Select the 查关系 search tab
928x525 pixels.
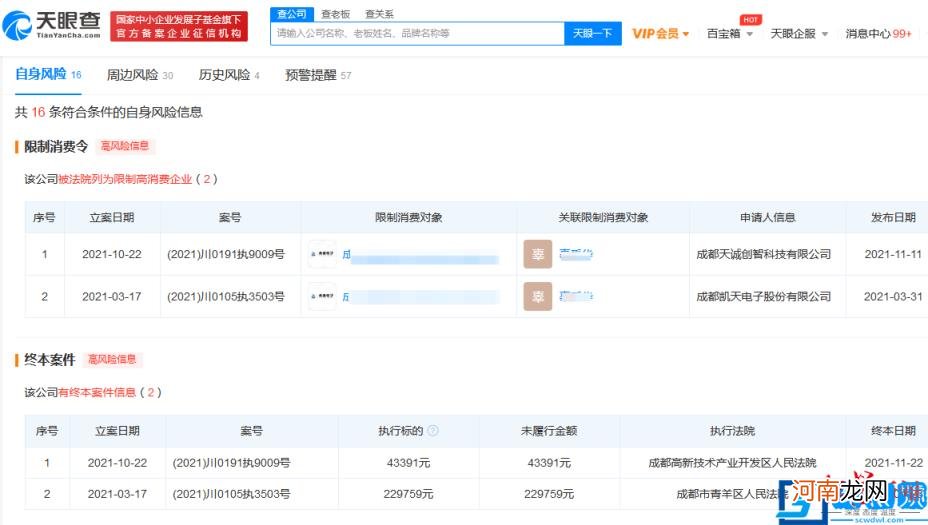pyautogui.click(x=379, y=14)
